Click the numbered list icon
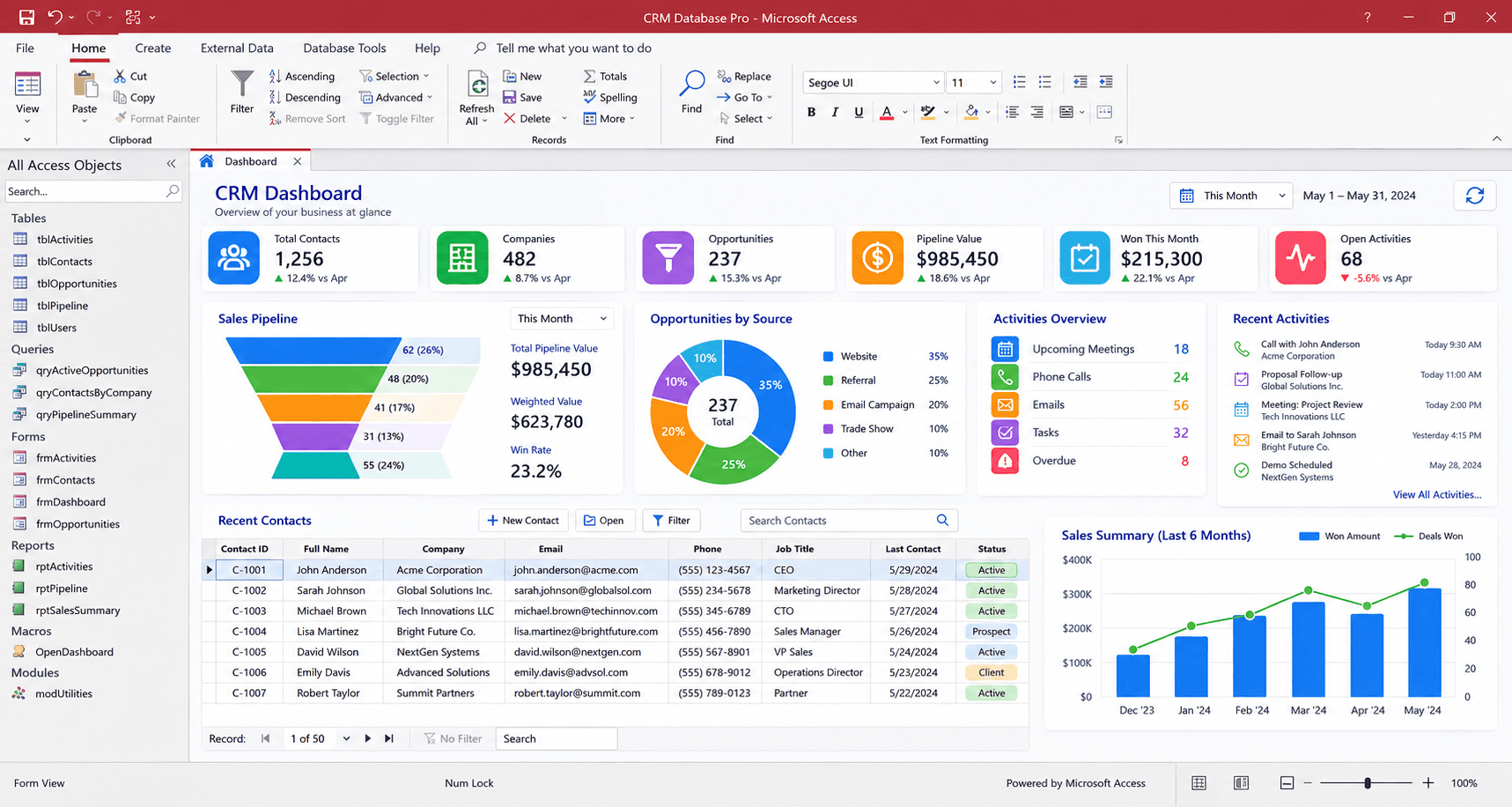This screenshot has width=1512, height=807. click(x=1019, y=82)
